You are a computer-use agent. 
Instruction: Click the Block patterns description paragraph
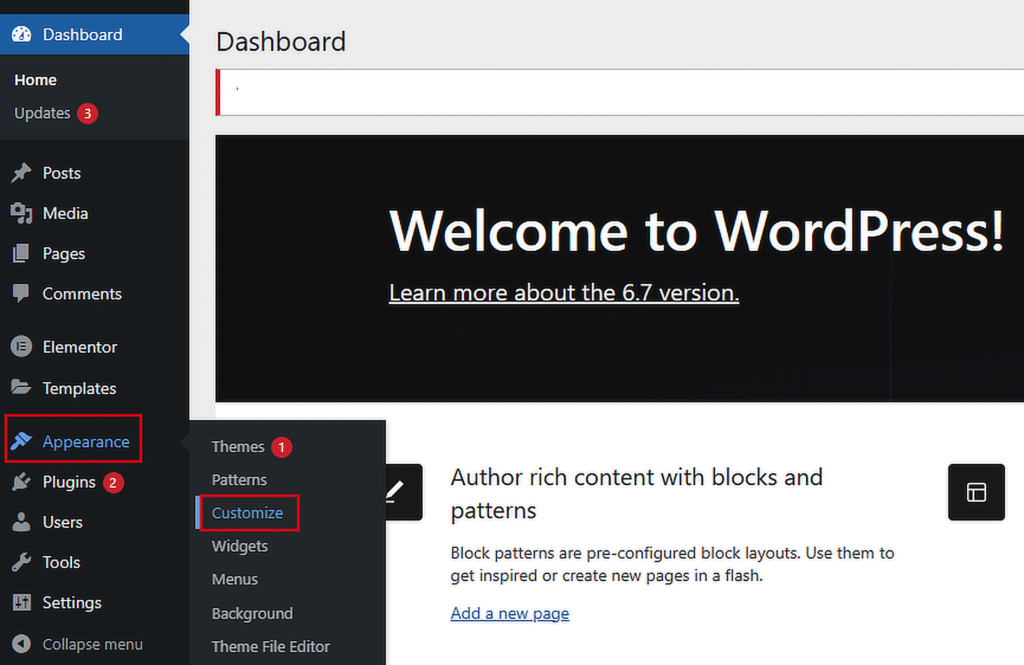pos(672,564)
